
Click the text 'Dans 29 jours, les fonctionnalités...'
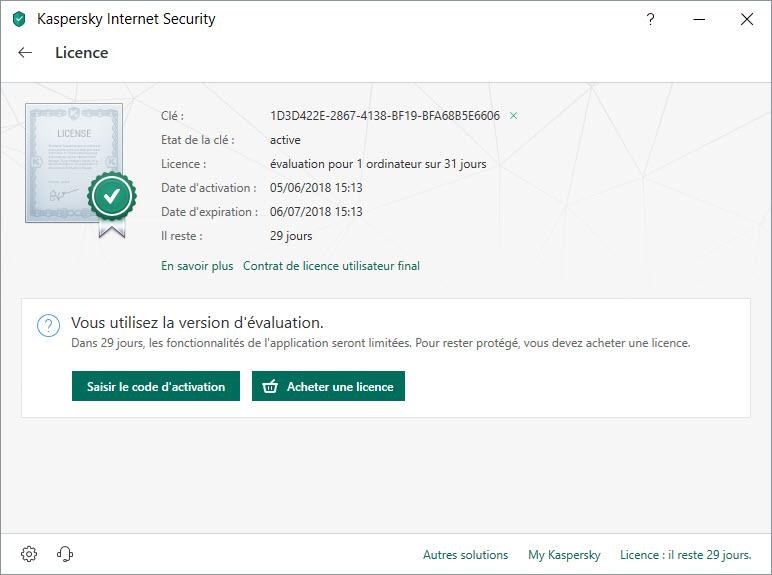[381, 343]
